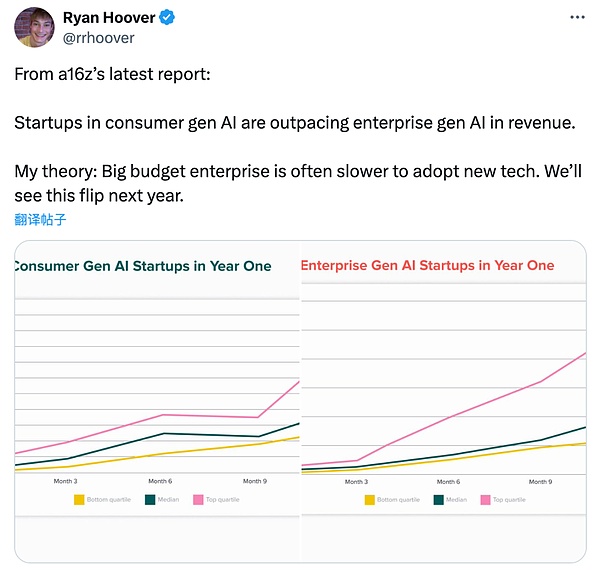Click dark green Median swatch in Consumer chart

tap(150, 499)
